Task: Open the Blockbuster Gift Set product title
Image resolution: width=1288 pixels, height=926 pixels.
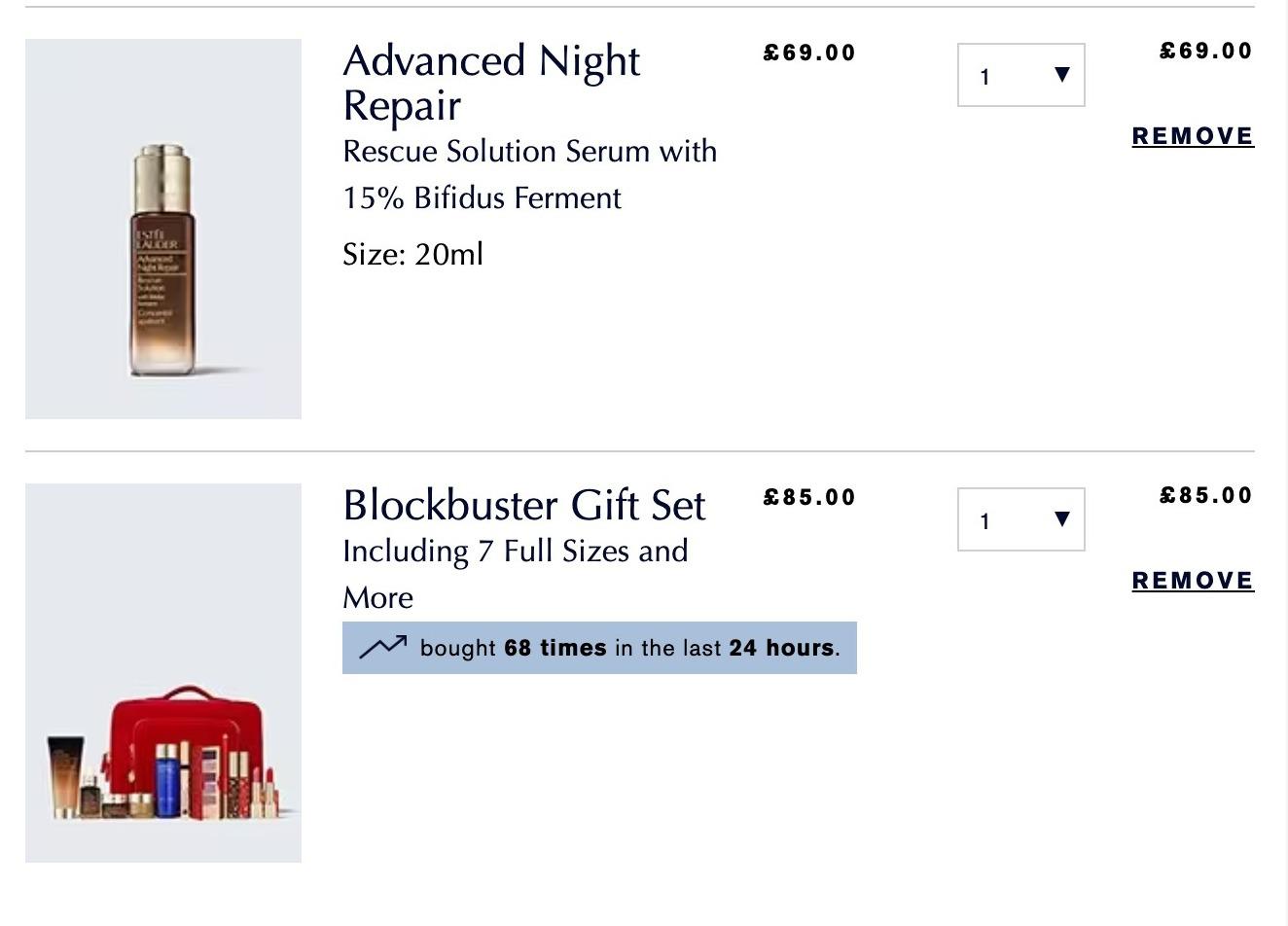Action: pos(524,506)
